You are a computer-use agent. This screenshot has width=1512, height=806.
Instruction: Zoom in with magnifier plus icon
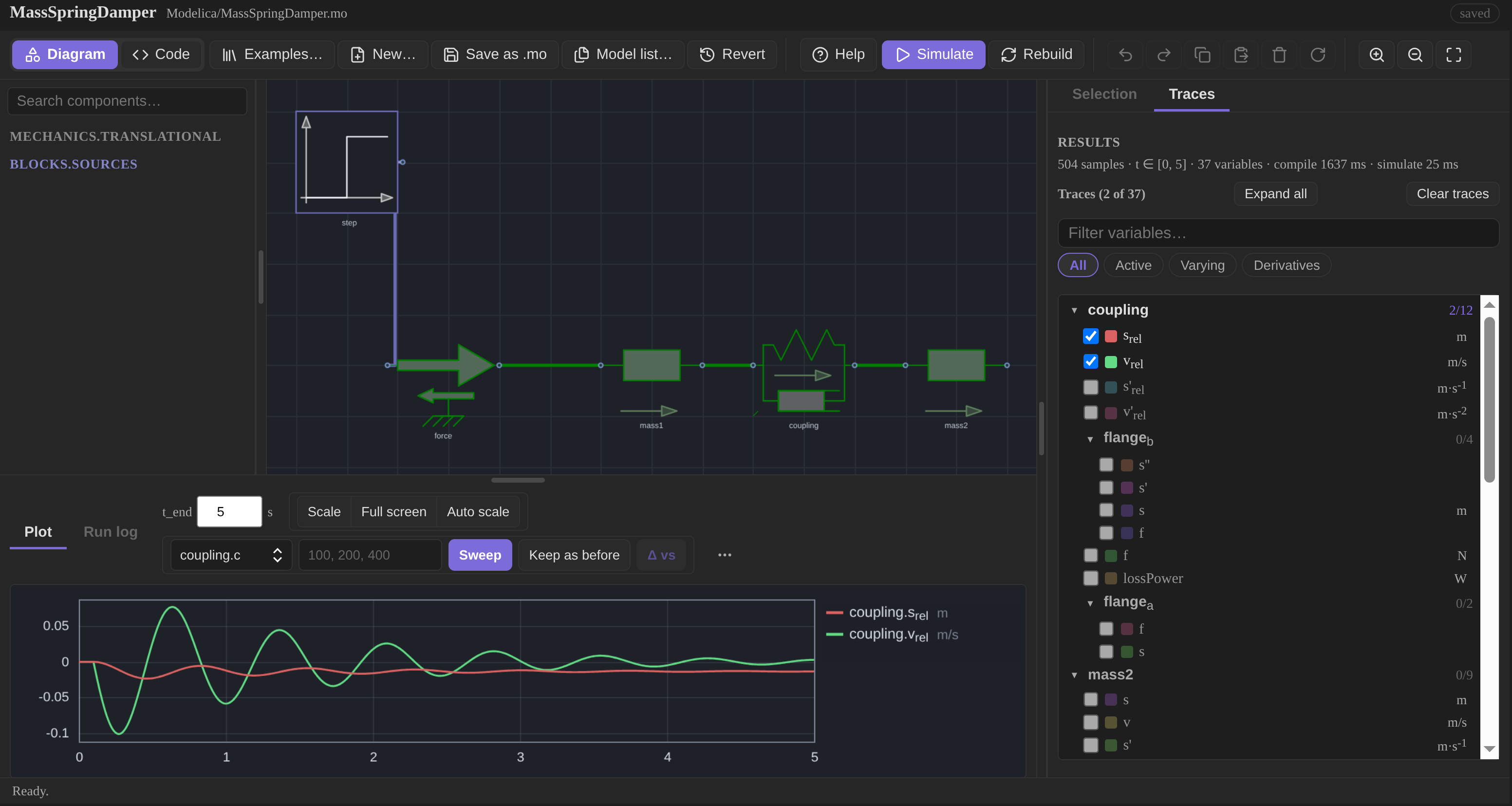[x=1377, y=55]
